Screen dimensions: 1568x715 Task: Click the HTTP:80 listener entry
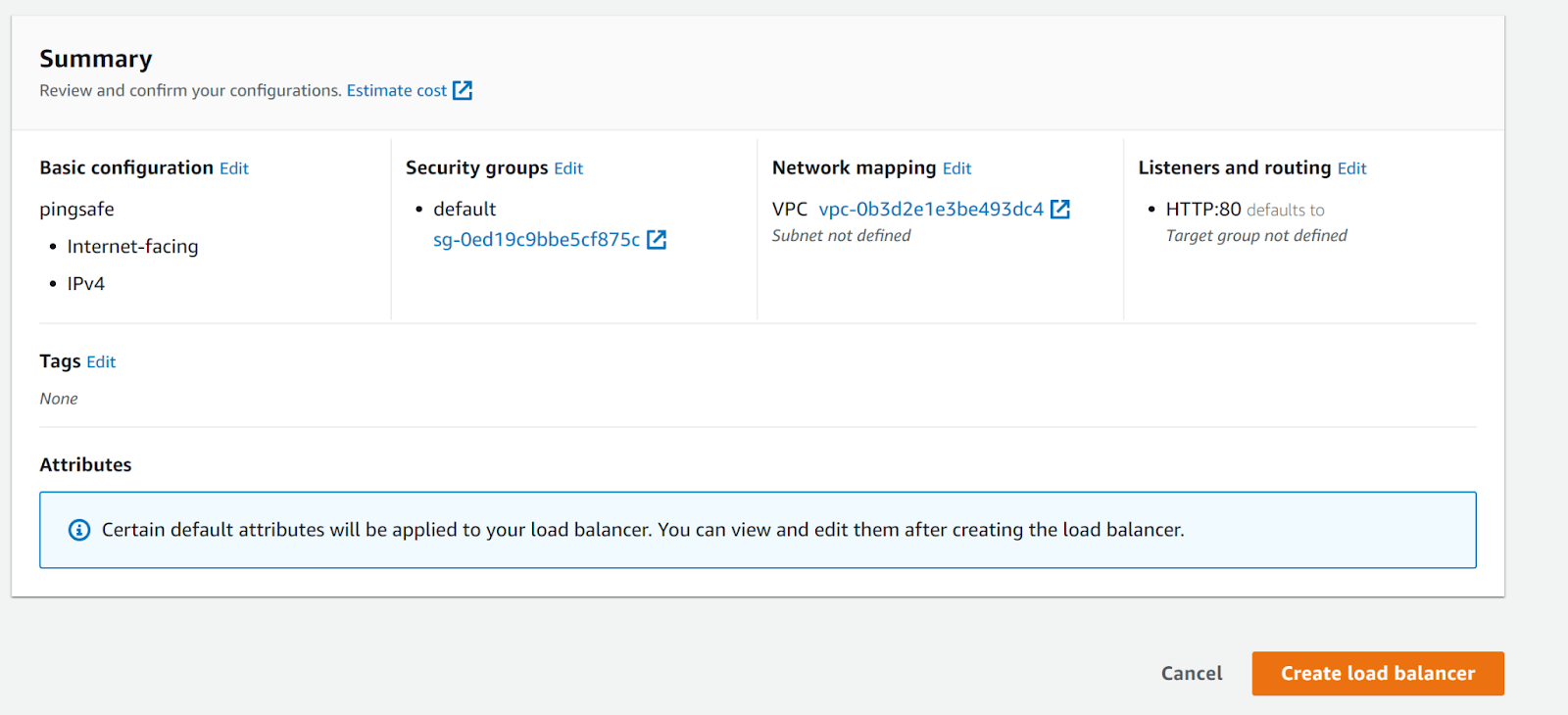(1203, 210)
